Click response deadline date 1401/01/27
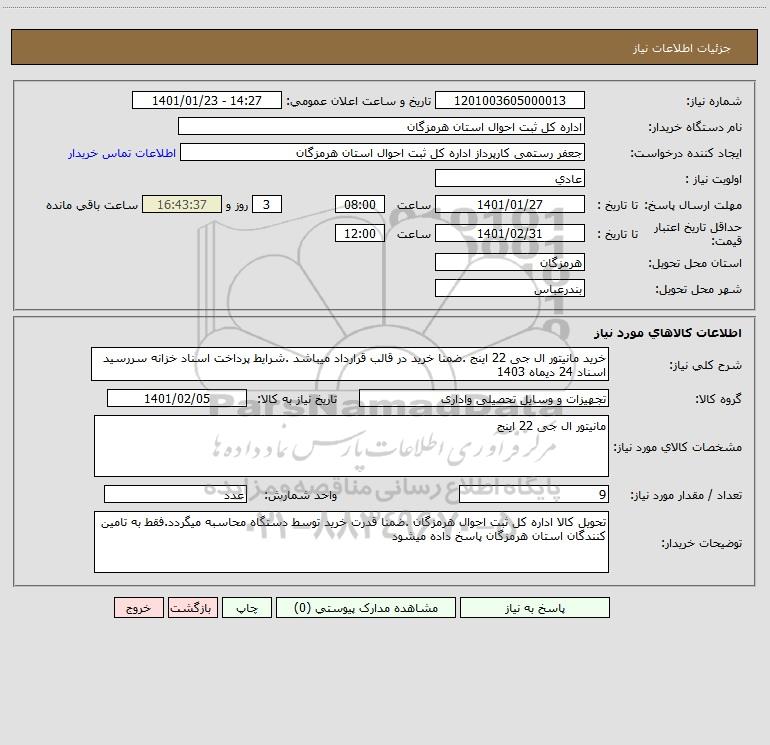Viewport: 770px width, 745px height. pyautogui.click(x=510, y=204)
